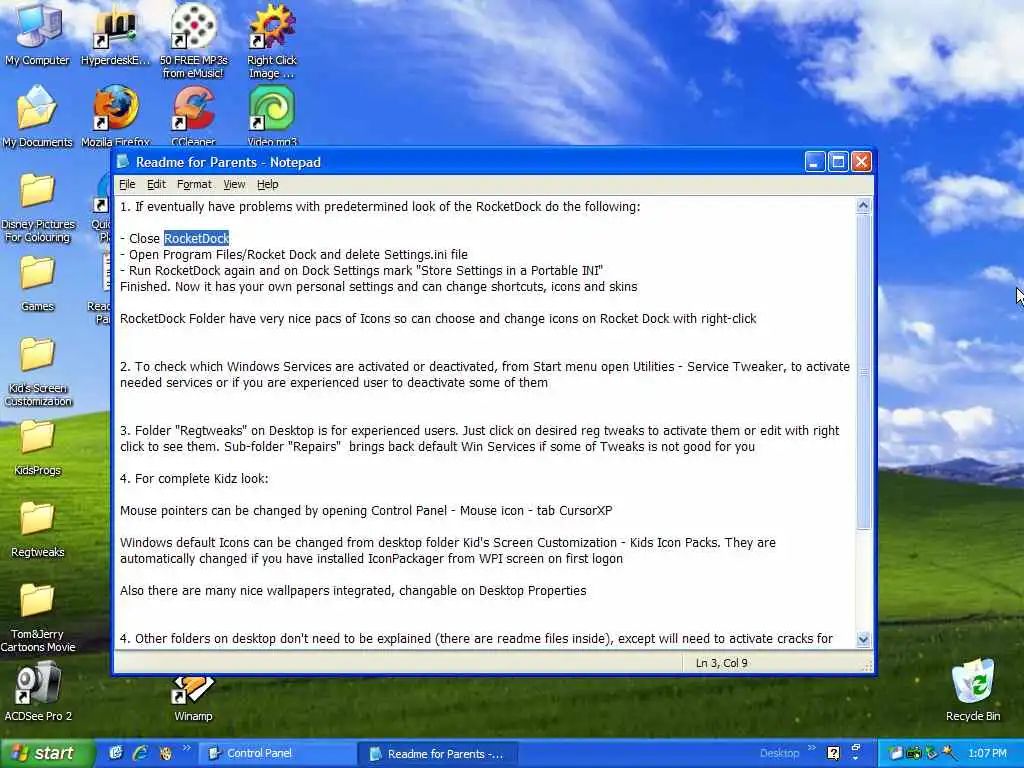Viewport: 1024px width, 768px height.
Task: Select the 50 FREE MP3s from eMusic shortcut
Action: click(x=193, y=40)
